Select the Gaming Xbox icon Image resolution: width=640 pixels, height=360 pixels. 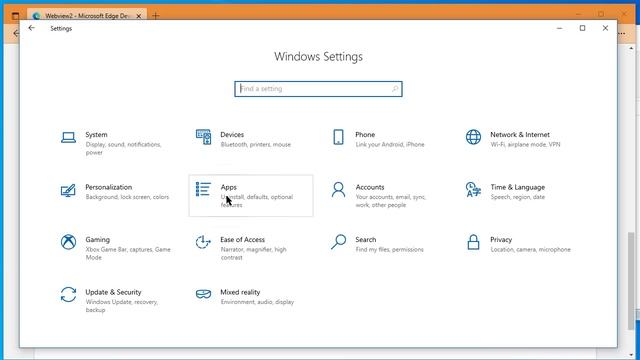(68, 242)
